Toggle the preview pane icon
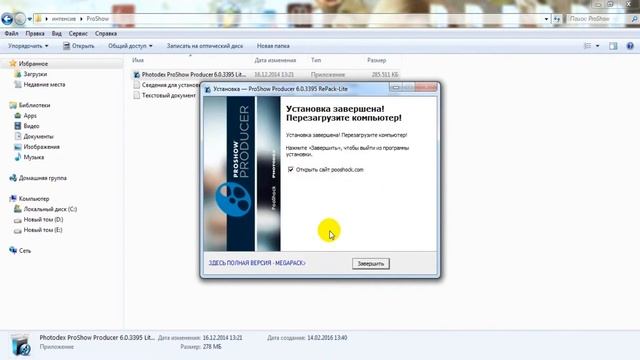 pos(613,46)
